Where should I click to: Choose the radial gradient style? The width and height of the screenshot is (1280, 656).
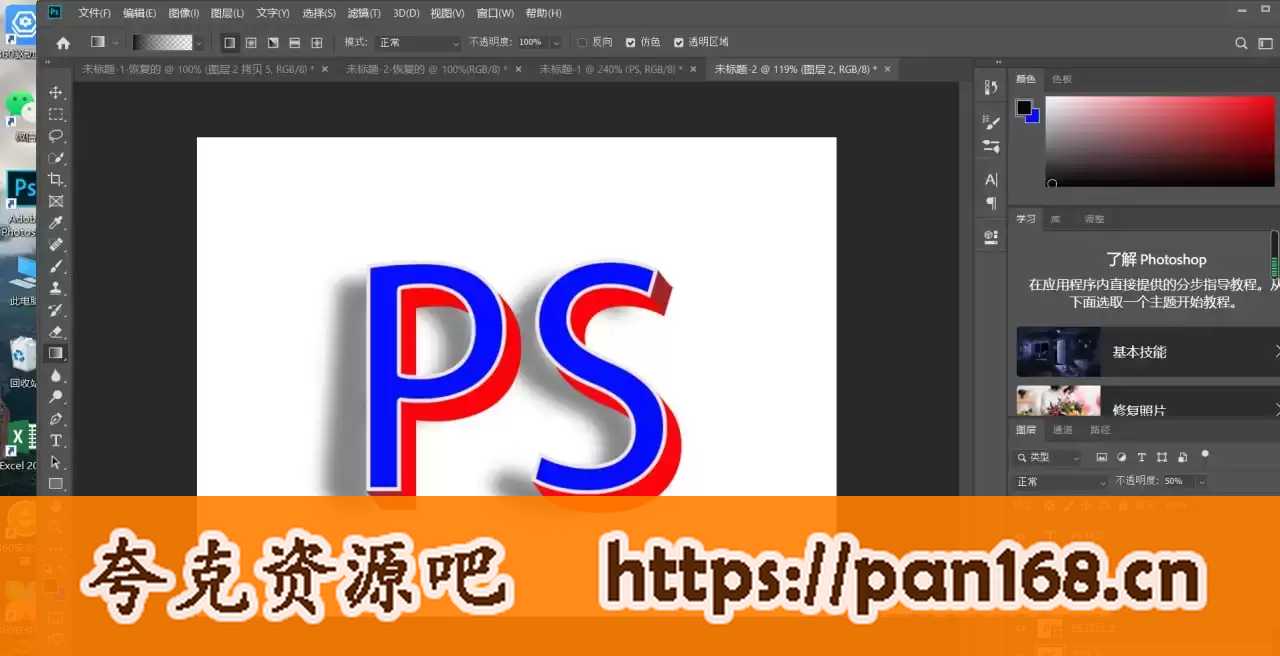click(x=251, y=43)
